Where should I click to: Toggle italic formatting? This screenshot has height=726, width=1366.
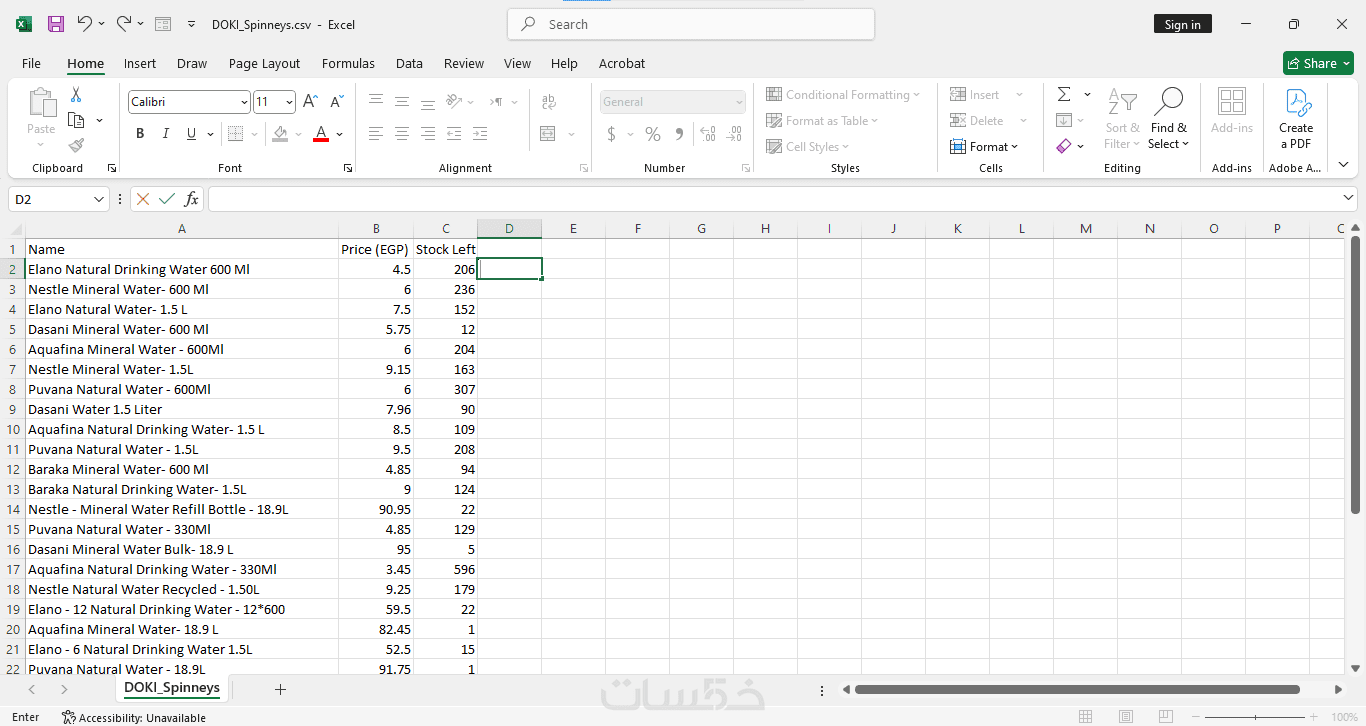[166, 134]
